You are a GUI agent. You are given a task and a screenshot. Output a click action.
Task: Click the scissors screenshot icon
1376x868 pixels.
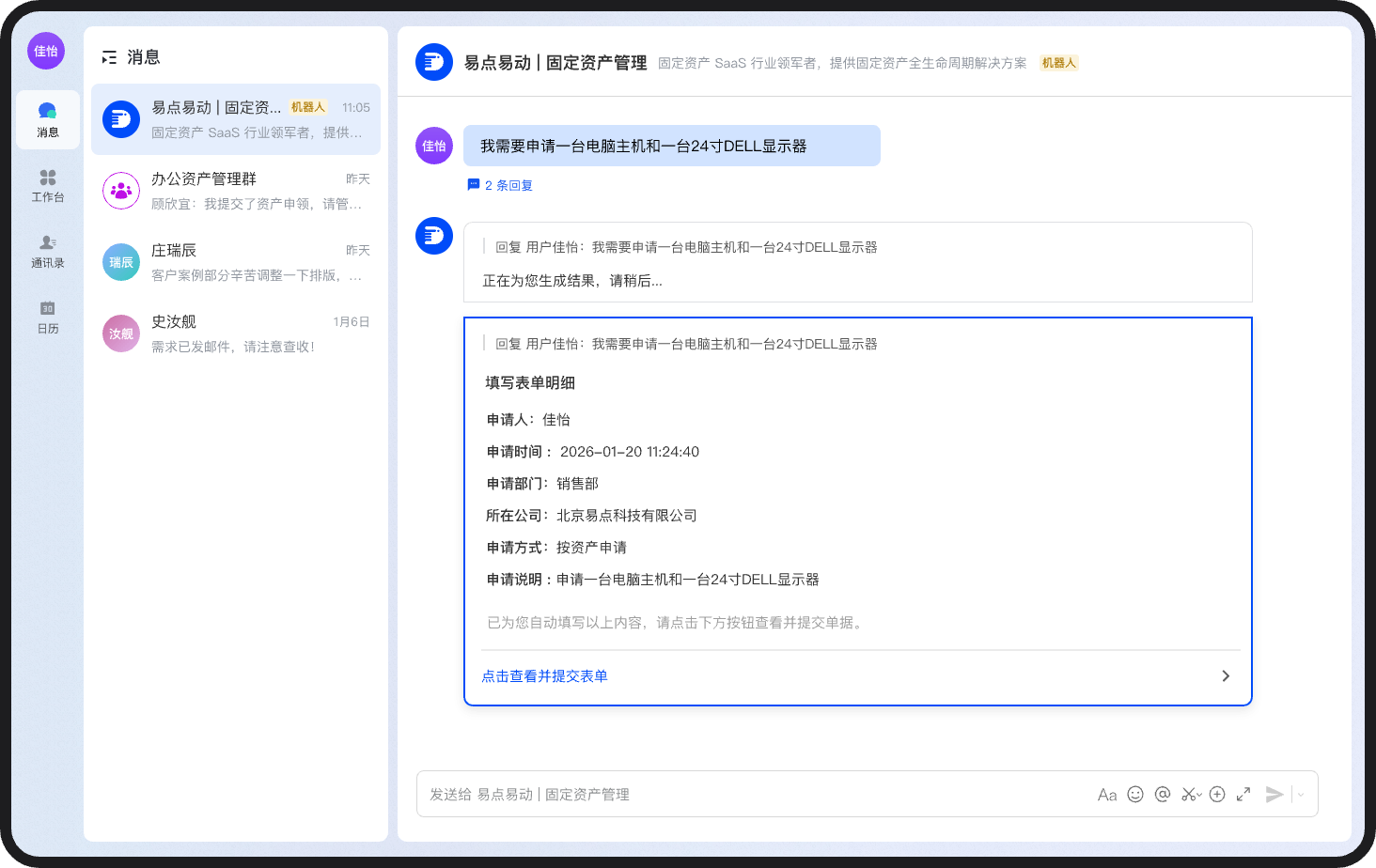1189,795
